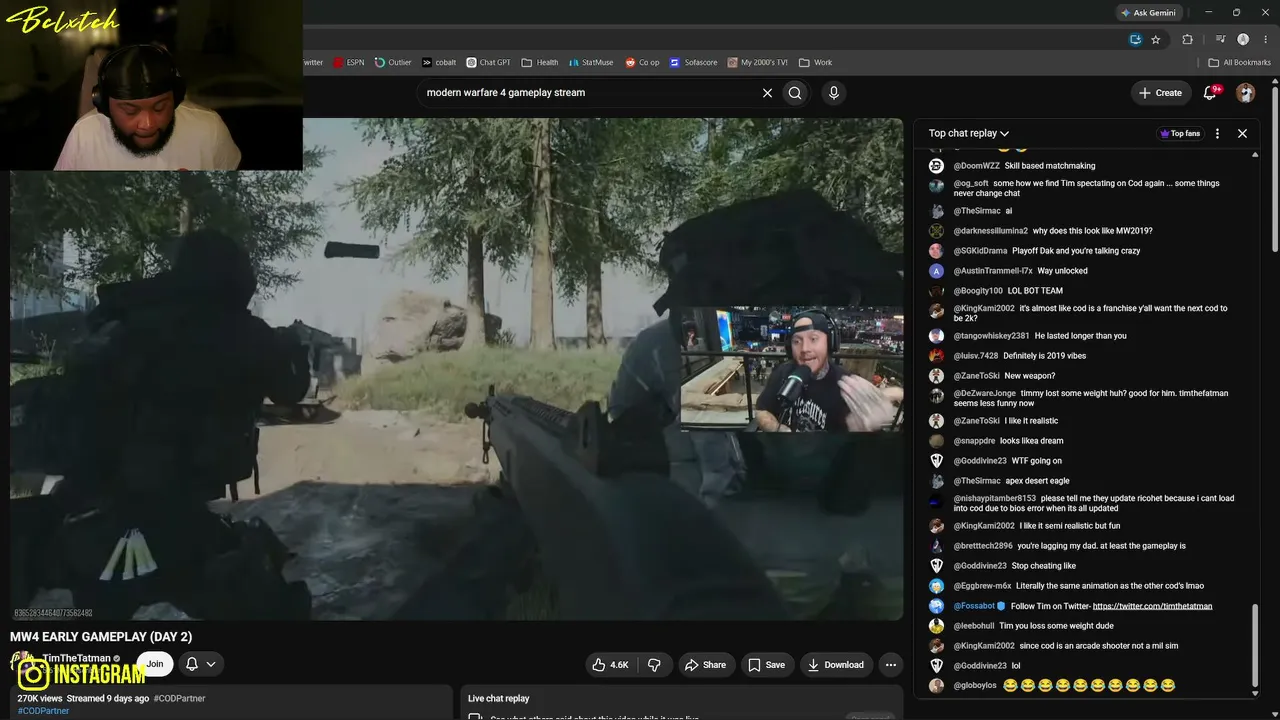Open the My 2000's TV! bookmark
The image size is (1280, 720).
758,62
